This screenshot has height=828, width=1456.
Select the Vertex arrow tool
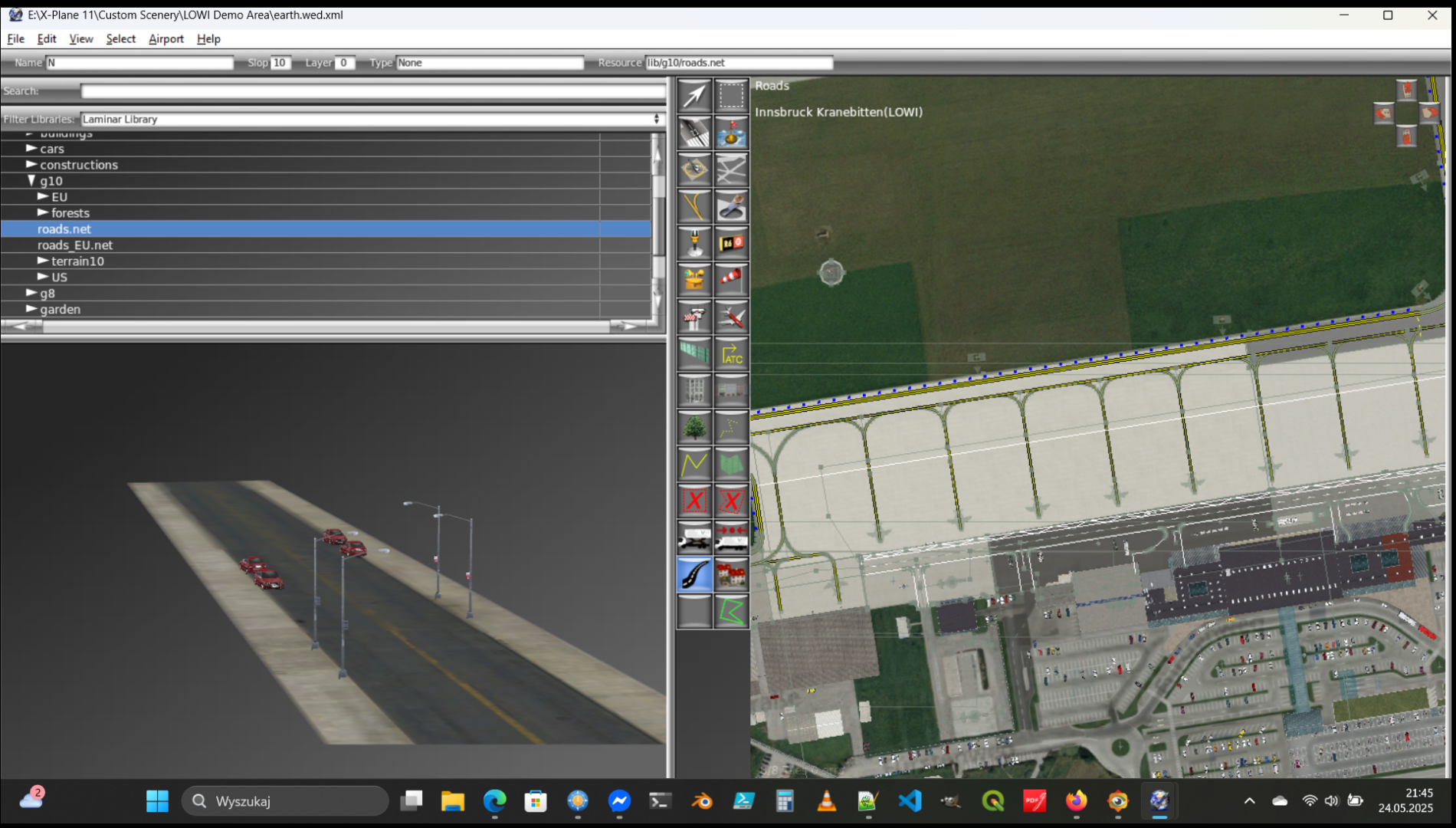pos(694,96)
